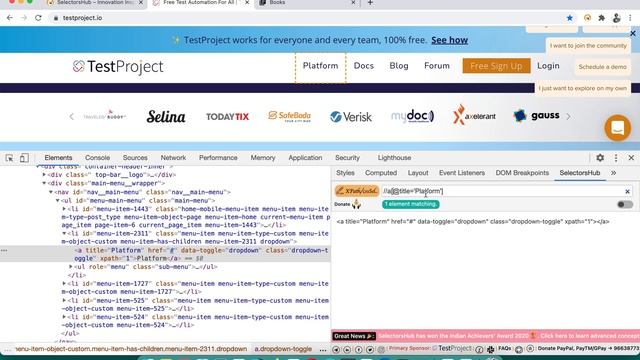Open a new browser tab
Viewport: 640px width, 360px height.
click(370, 3)
